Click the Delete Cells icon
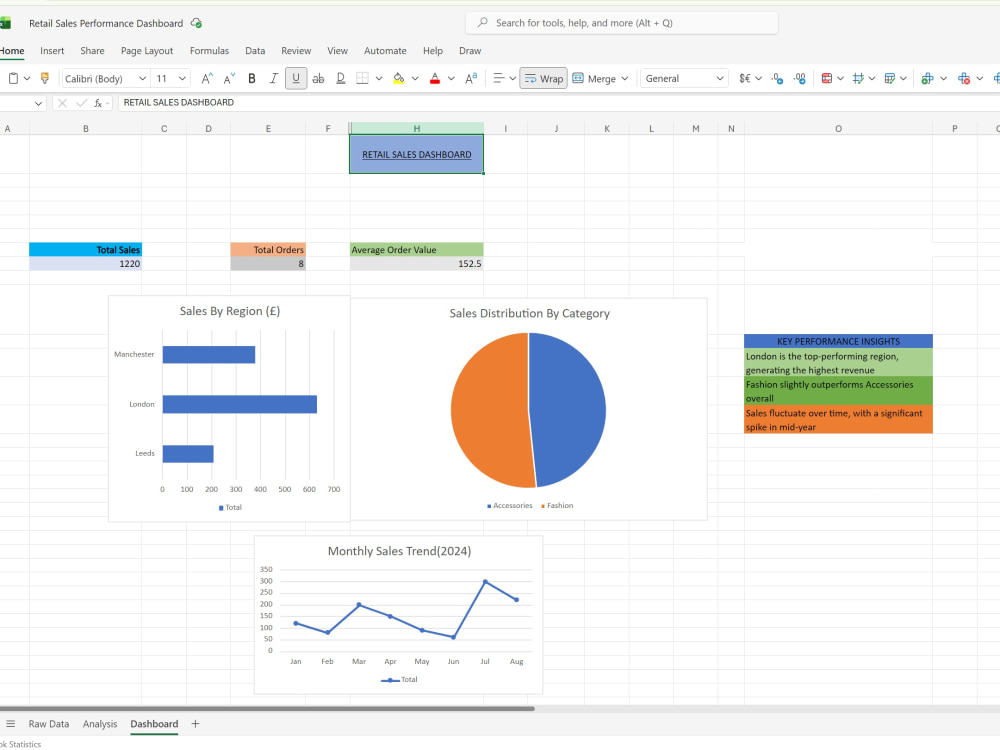 click(964, 78)
